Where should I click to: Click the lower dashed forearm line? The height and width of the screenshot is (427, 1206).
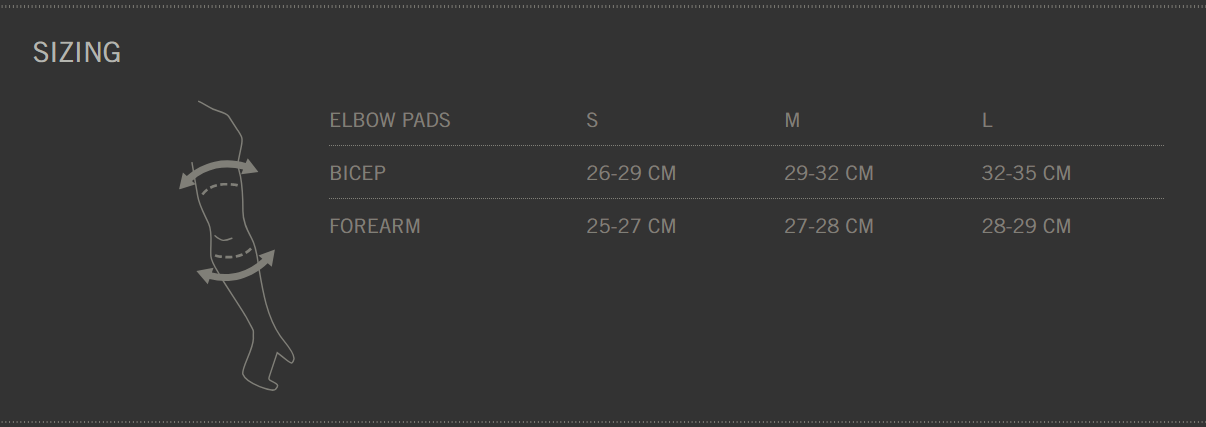pos(235,256)
